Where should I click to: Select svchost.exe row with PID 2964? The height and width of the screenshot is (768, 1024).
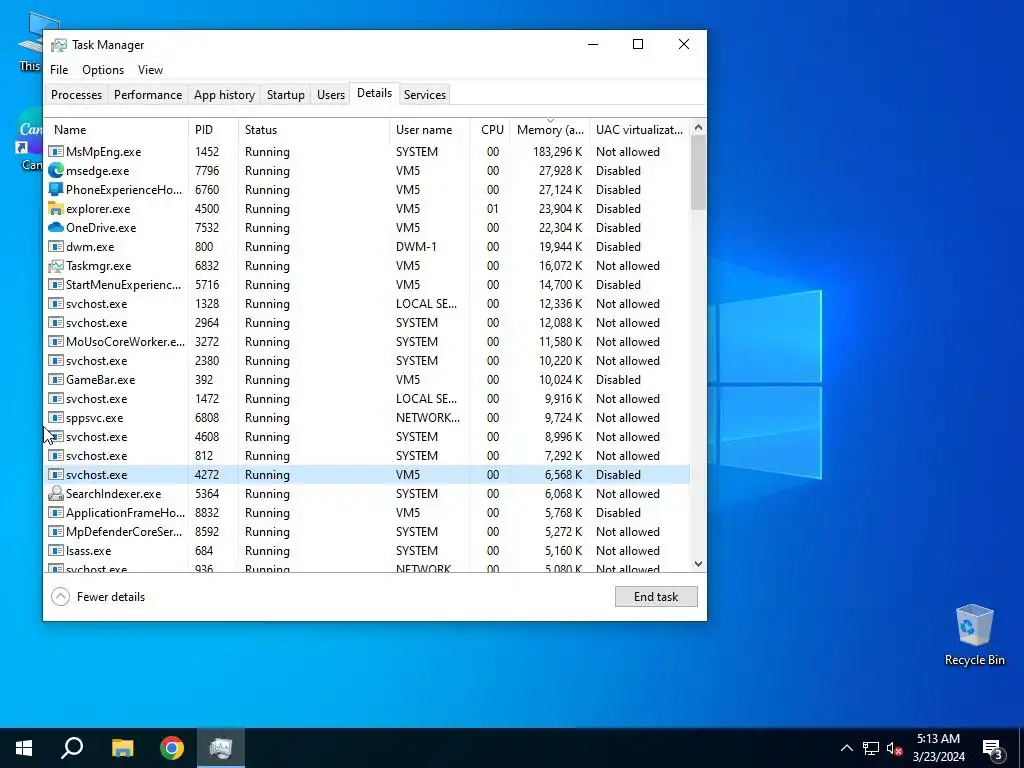[x=367, y=323]
